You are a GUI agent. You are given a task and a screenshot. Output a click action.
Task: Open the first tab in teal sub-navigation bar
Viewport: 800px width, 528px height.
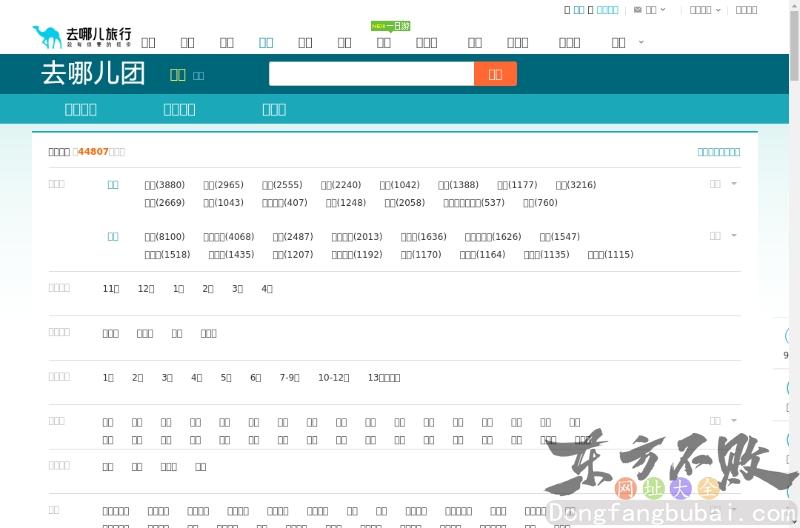[x=80, y=109]
